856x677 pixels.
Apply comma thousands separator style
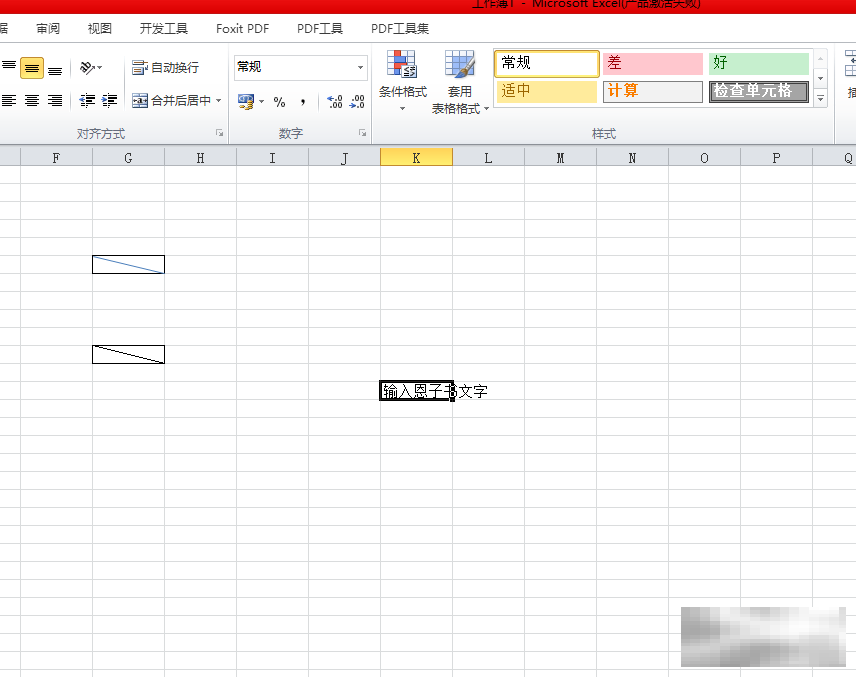[302, 102]
